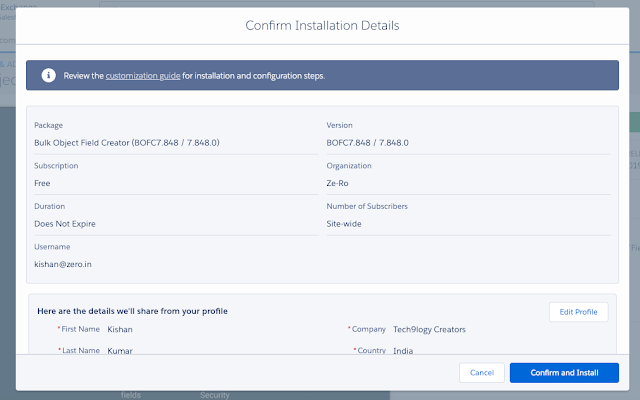
Task: Click the Country value India
Action: pos(403,351)
